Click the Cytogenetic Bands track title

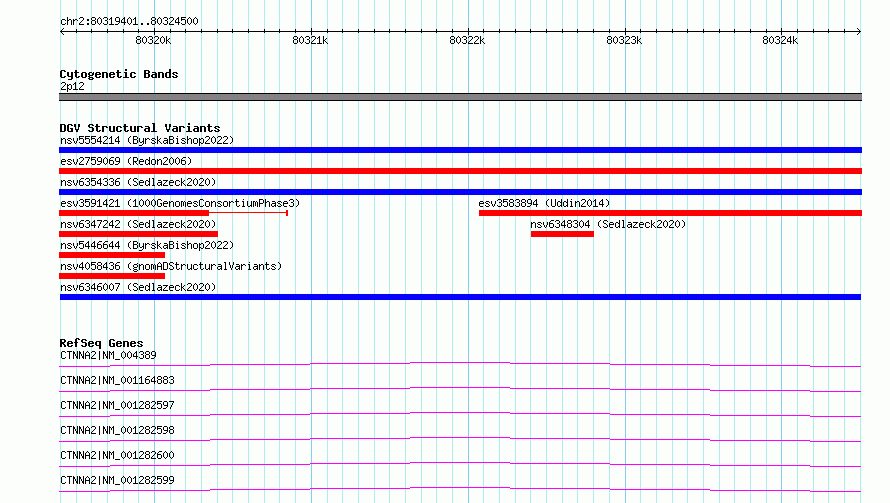pyautogui.click(x=119, y=74)
